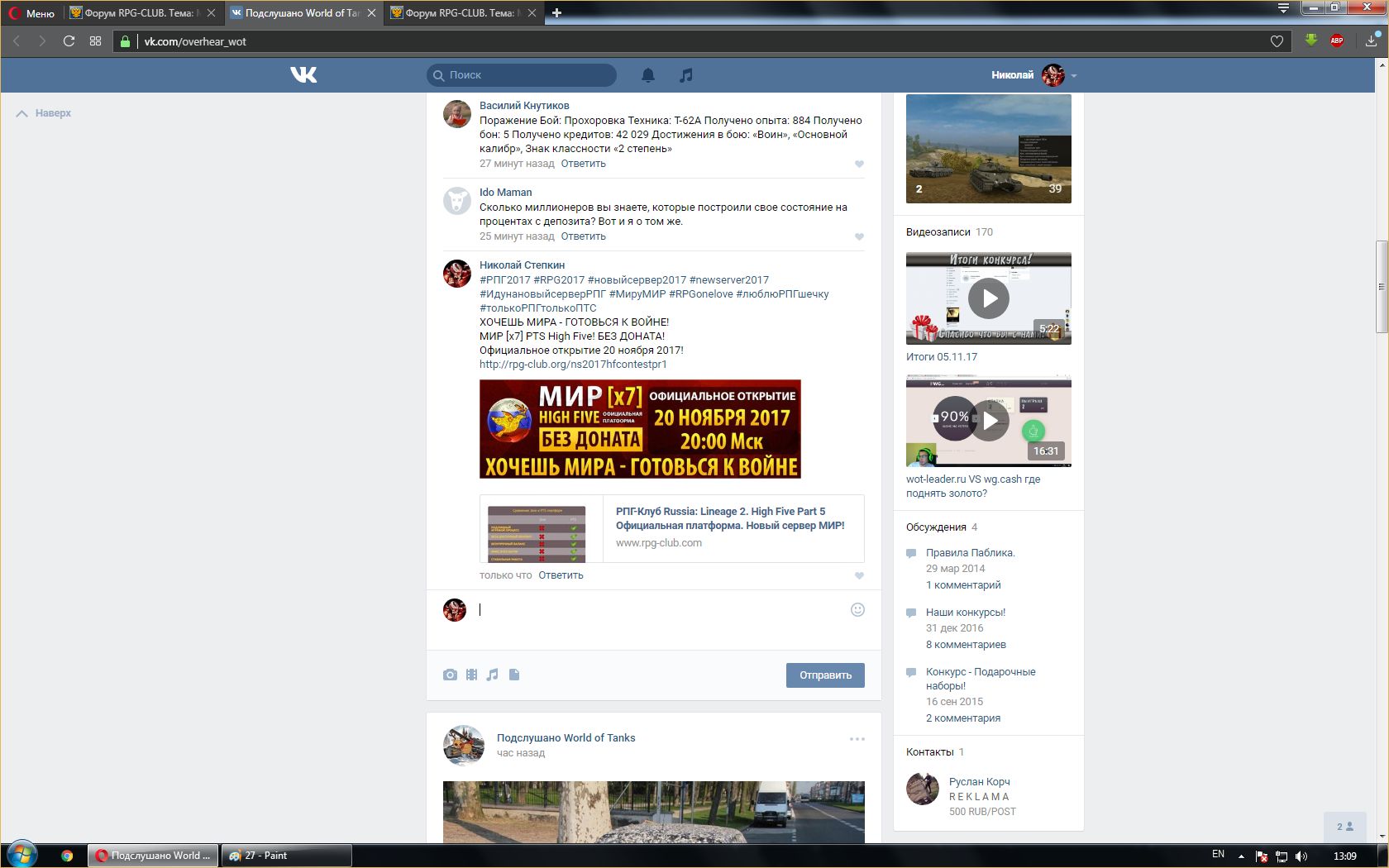Image resolution: width=1389 pixels, height=868 pixels.
Task: Open the browser downloads icon
Action: pyautogui.click(x=1372, y=40)
